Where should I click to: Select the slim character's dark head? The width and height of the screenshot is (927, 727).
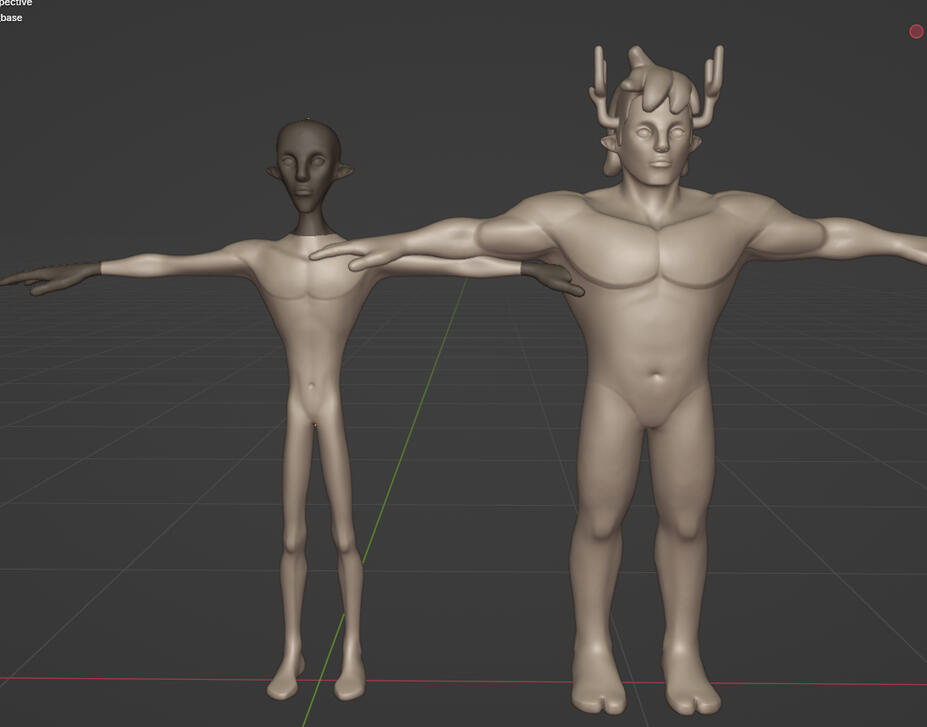(x=303, y=165)
